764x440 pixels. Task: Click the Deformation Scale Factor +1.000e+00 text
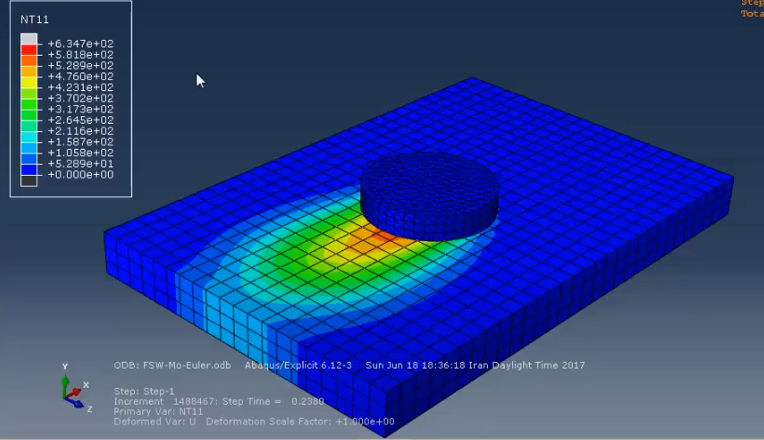point(300,422)
